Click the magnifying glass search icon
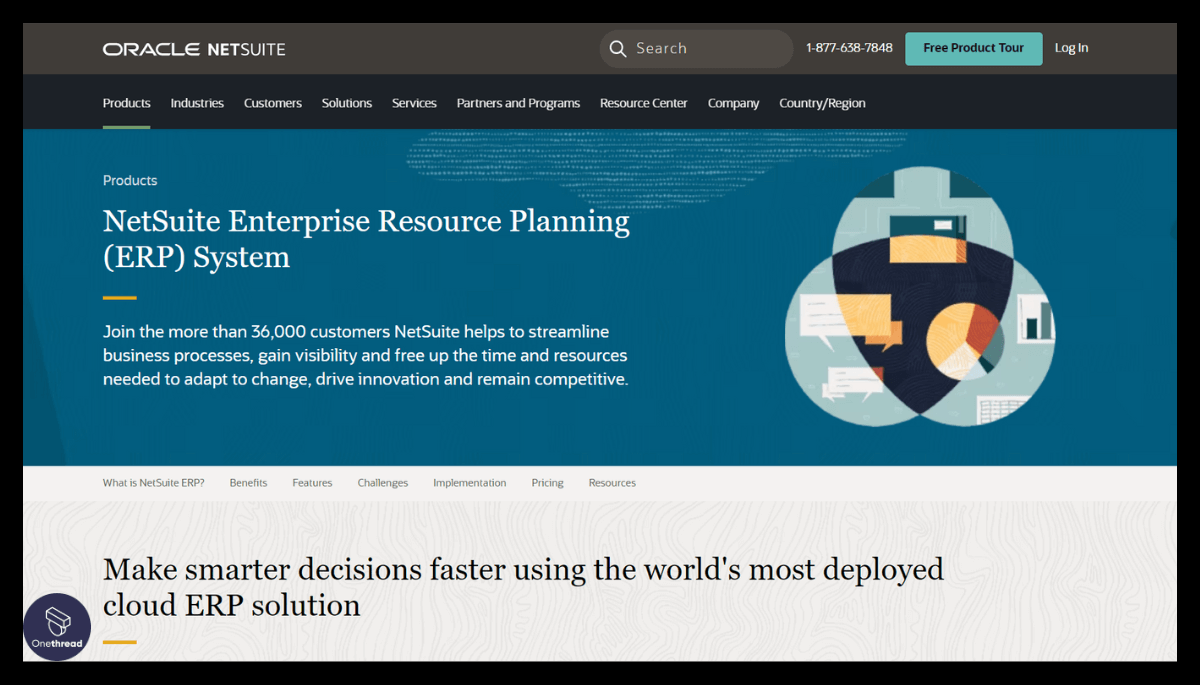 [x=618, y=48]
